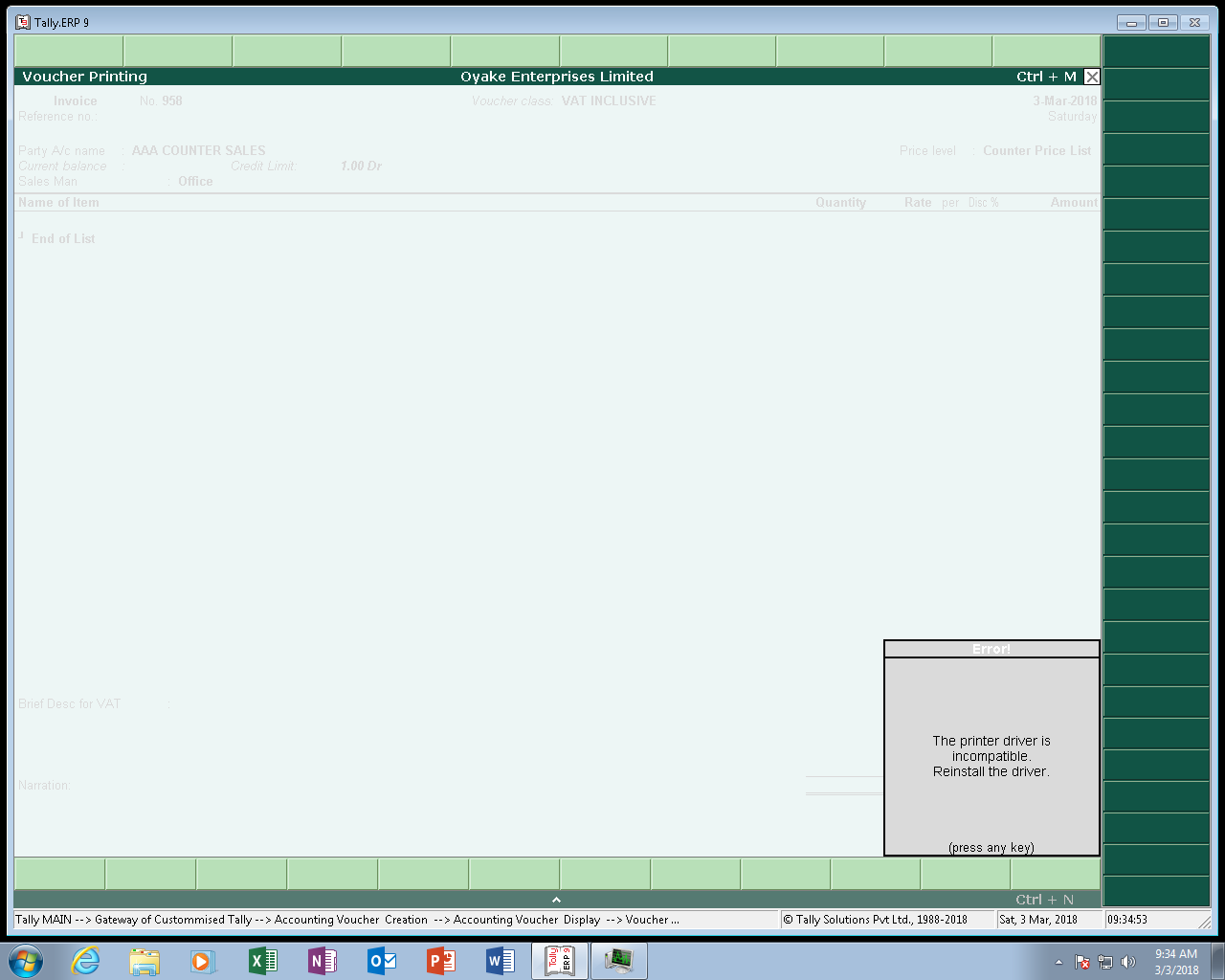Screen dimensions: 1225x980
Task: Click 'Brief Desc for VAT' field
Action: pos(70,703)
